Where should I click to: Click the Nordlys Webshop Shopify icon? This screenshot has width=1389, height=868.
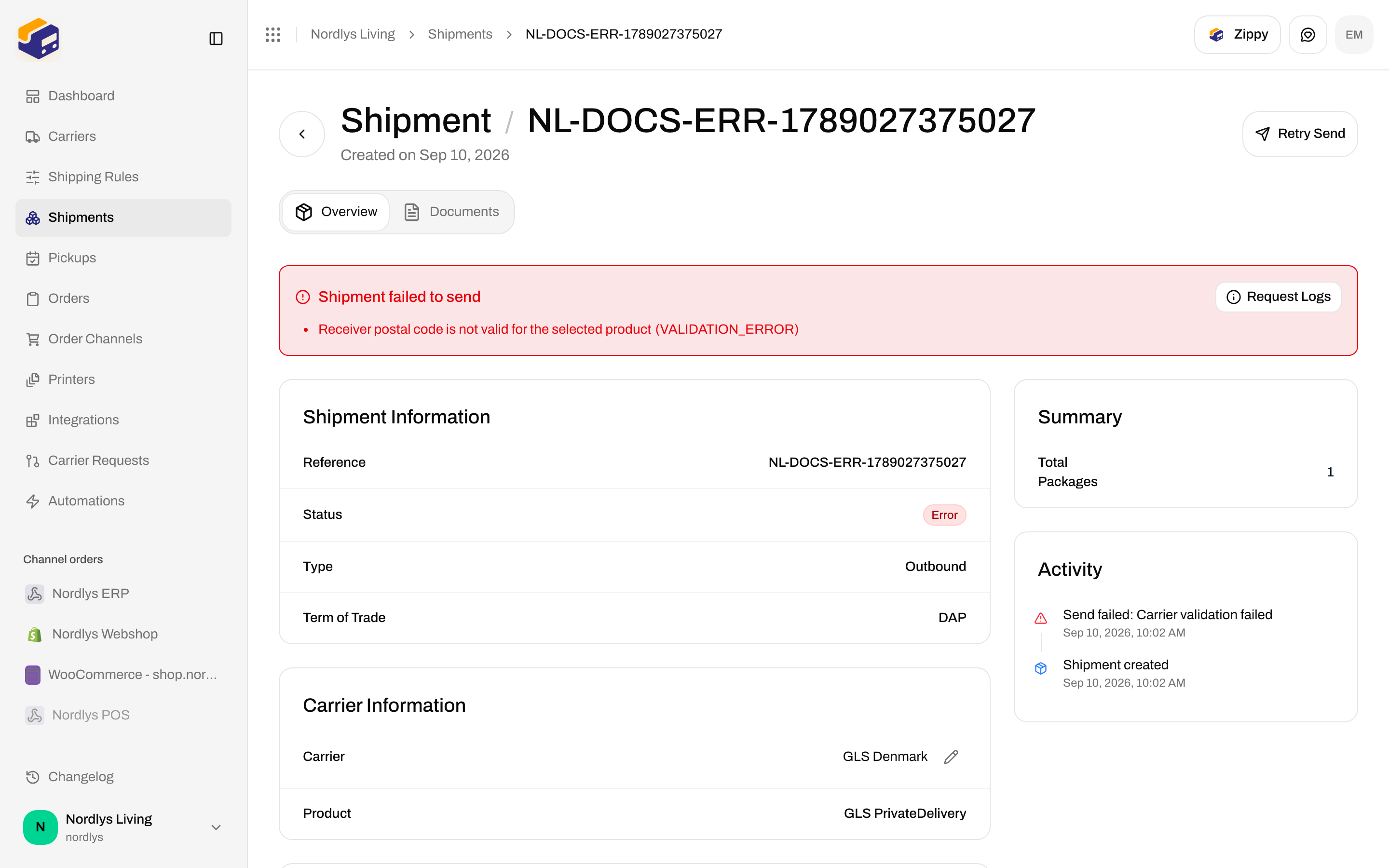34,634
